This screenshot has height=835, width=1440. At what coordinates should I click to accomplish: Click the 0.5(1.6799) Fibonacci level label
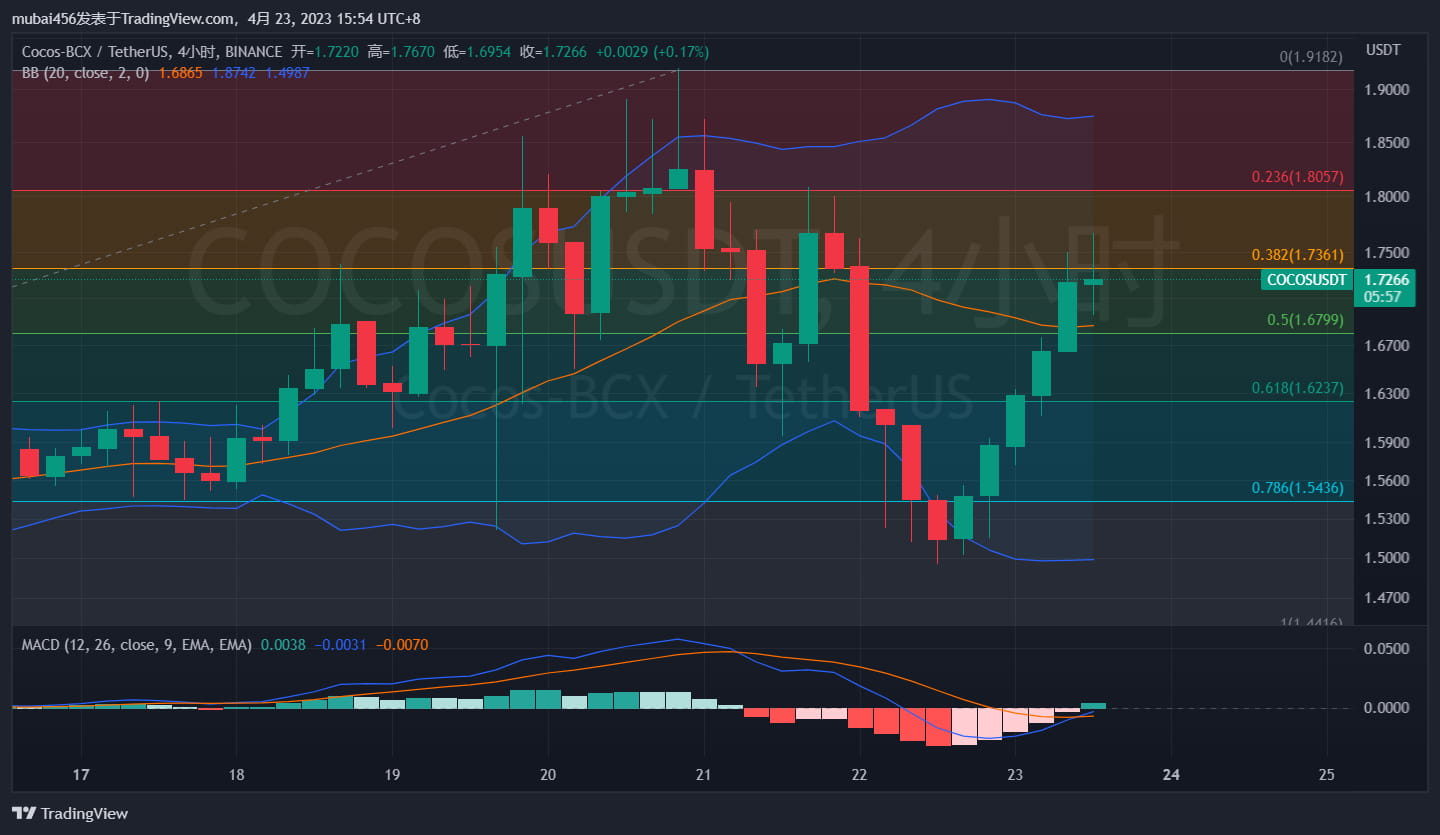tap(1305, 320)
